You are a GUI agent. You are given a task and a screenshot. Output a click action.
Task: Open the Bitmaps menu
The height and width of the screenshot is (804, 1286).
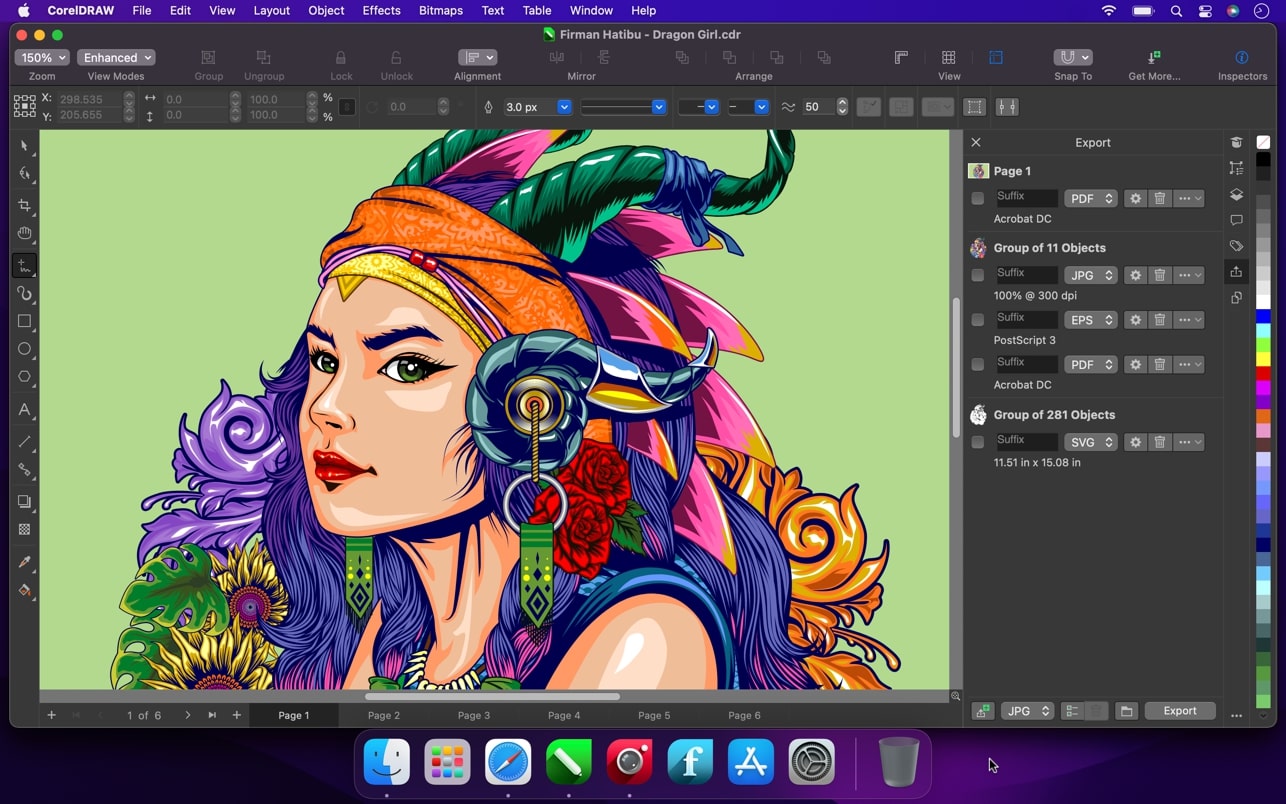click(440, 11)
